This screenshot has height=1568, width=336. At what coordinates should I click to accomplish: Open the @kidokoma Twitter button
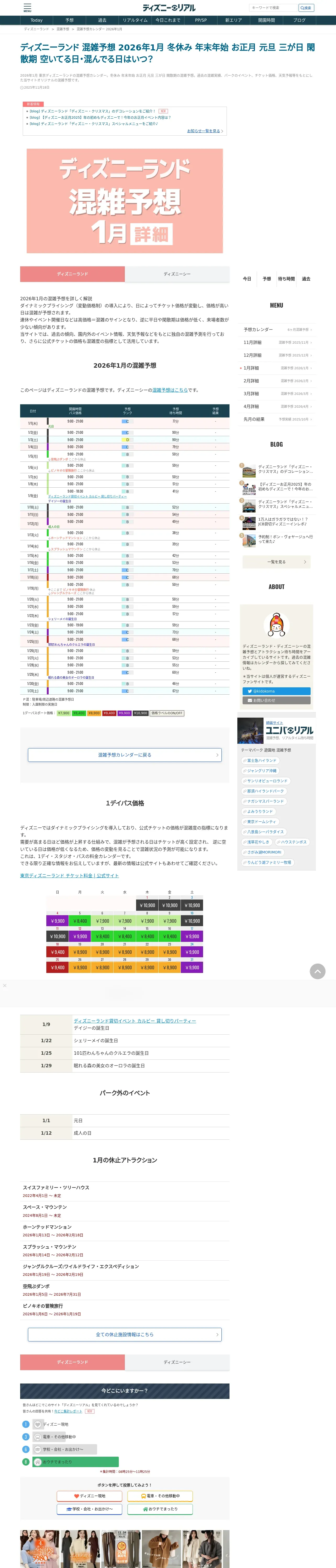click(276, 691)
